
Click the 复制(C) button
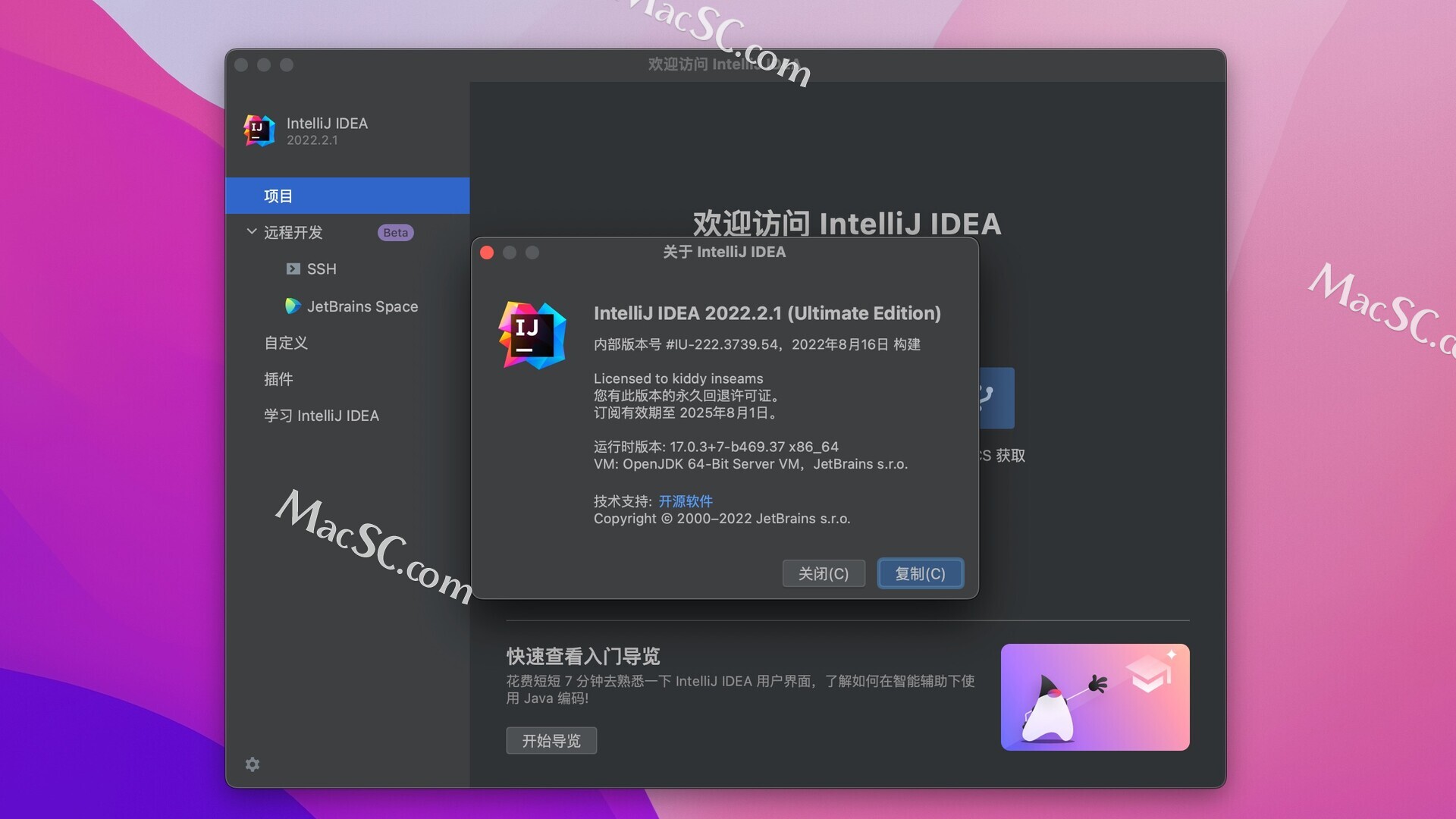point(921,573)
